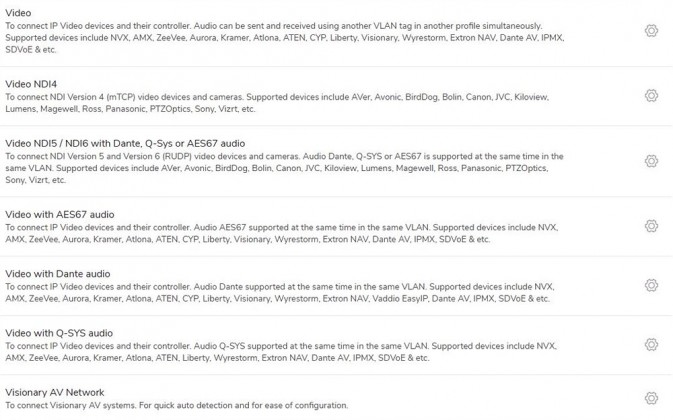Select the Video with AES67 audio heading
673x420 pixels.
pyautogui.click(x=60, y=215)
